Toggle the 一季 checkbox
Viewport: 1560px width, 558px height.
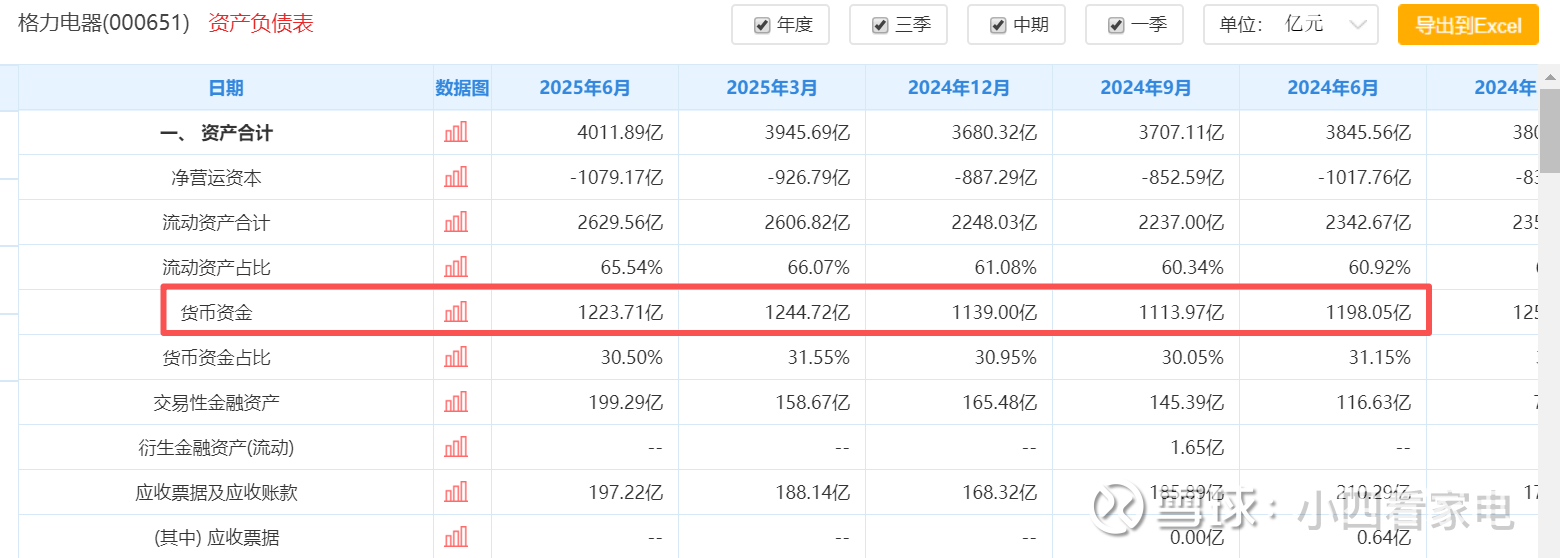point(1116,25)
